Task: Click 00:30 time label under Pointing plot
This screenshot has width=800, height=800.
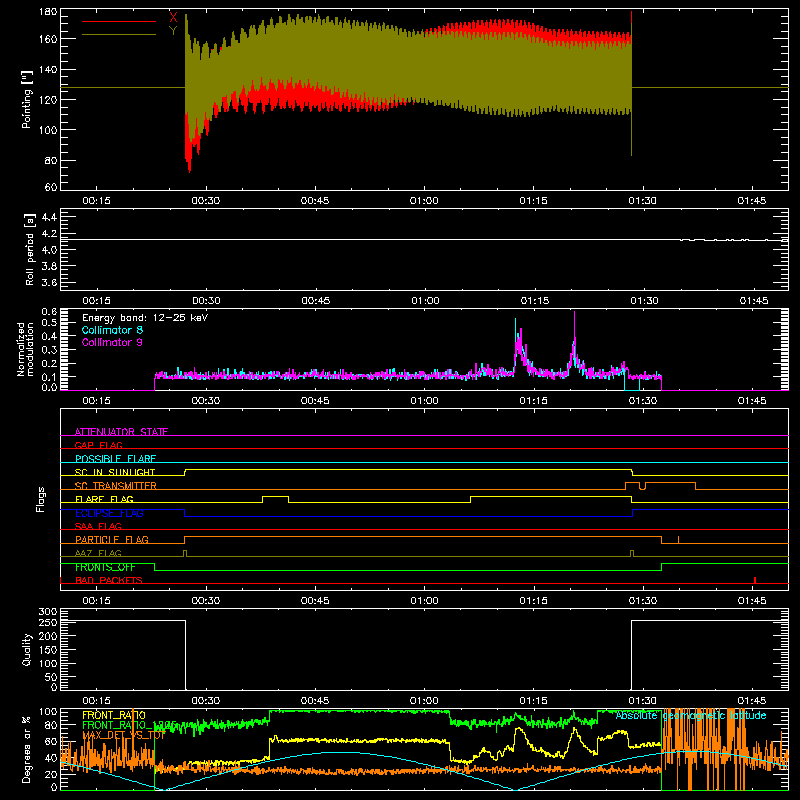Action: click(x=206, y=201)
